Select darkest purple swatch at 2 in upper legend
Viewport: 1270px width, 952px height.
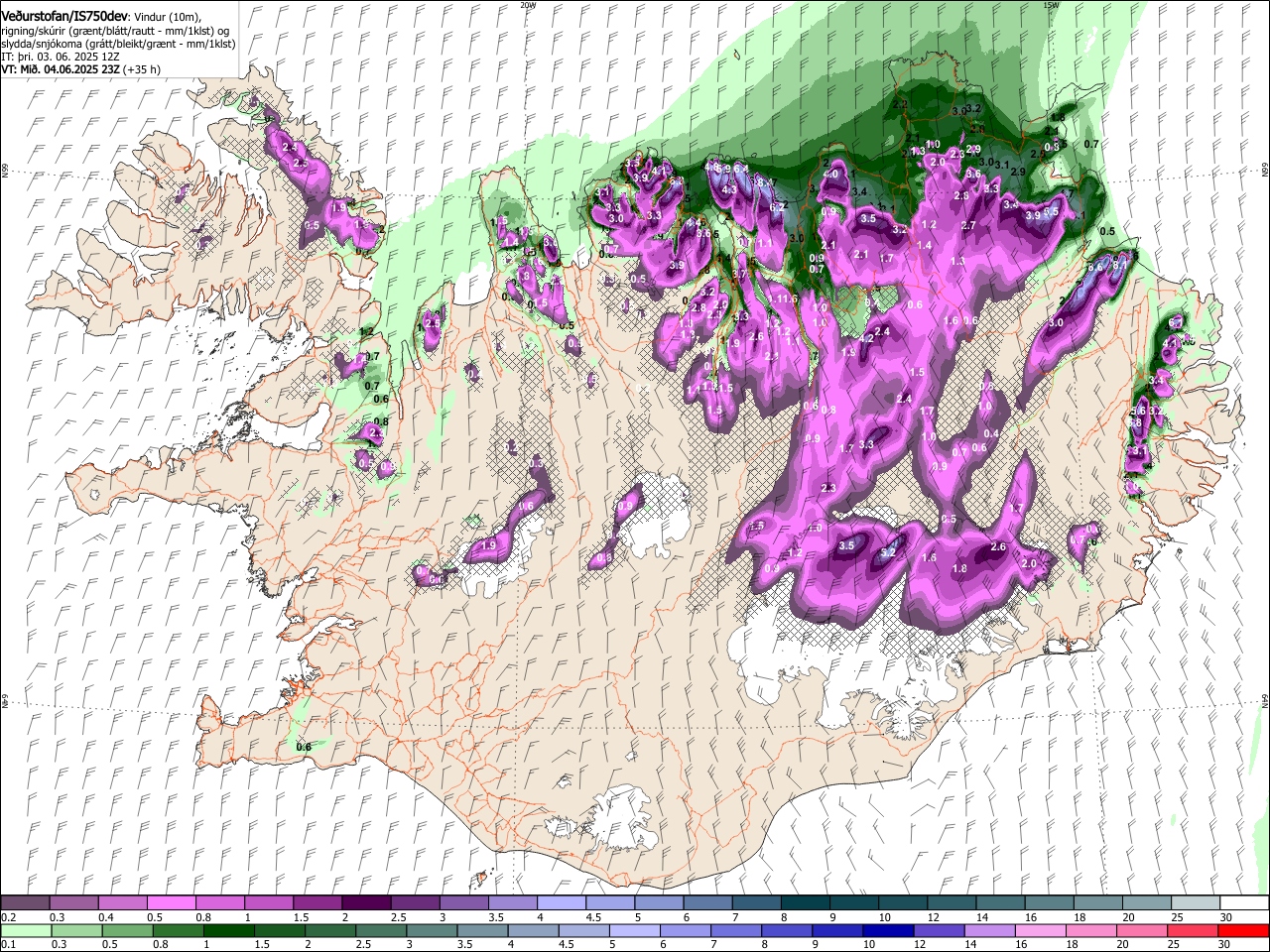point(365,903)
